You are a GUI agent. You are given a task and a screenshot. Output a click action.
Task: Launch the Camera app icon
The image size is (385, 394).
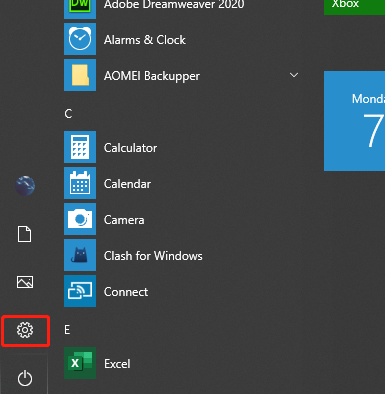pos(80,219)
